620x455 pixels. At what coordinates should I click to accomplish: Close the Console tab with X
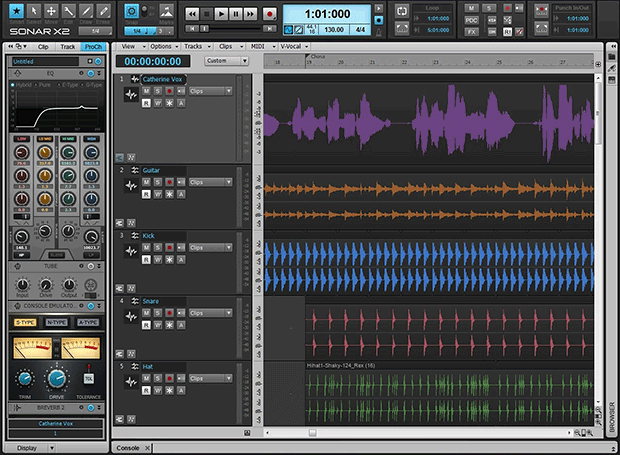[x=147, y=448]
